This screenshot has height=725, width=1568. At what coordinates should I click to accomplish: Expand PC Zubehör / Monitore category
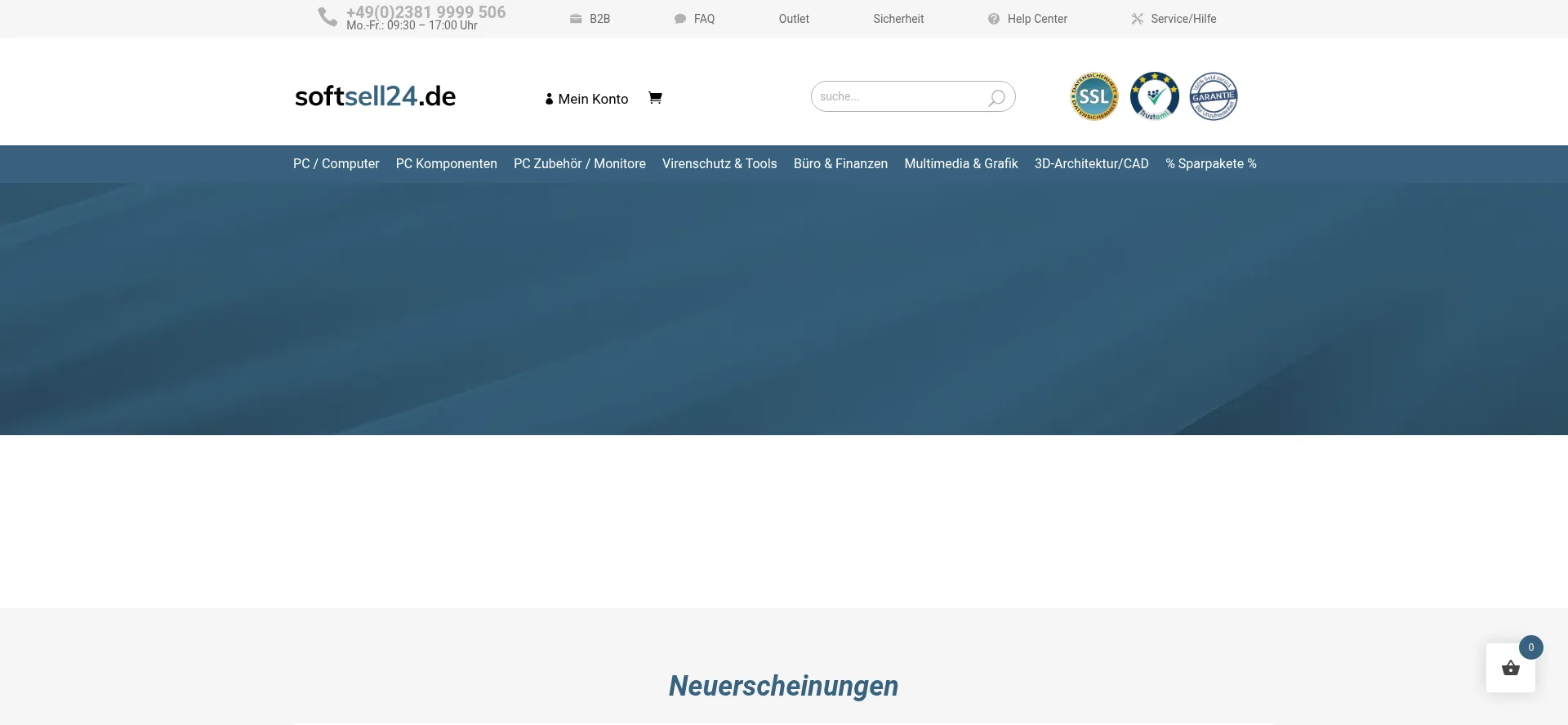click(x=579, y=163)
